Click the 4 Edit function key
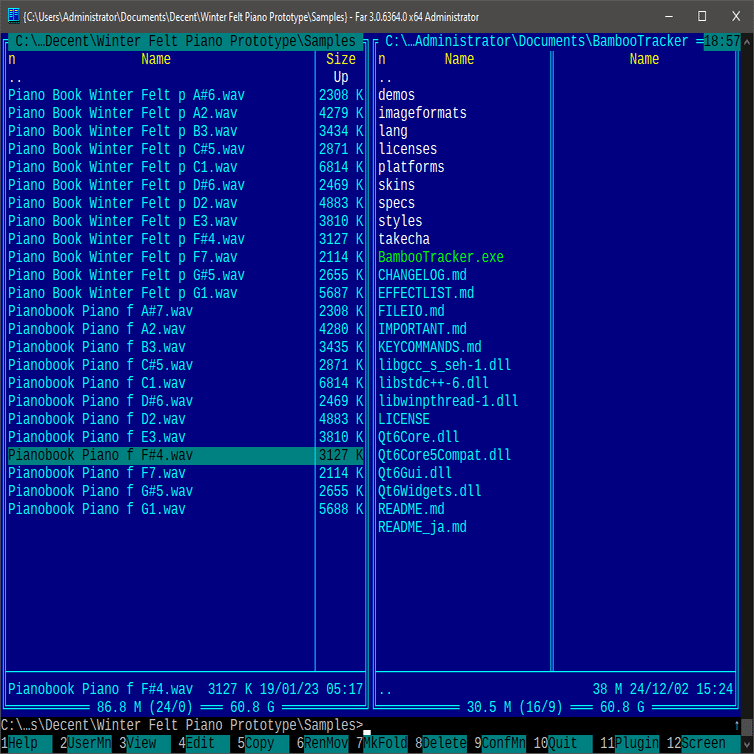754x754 pixels. coord(204,742)
